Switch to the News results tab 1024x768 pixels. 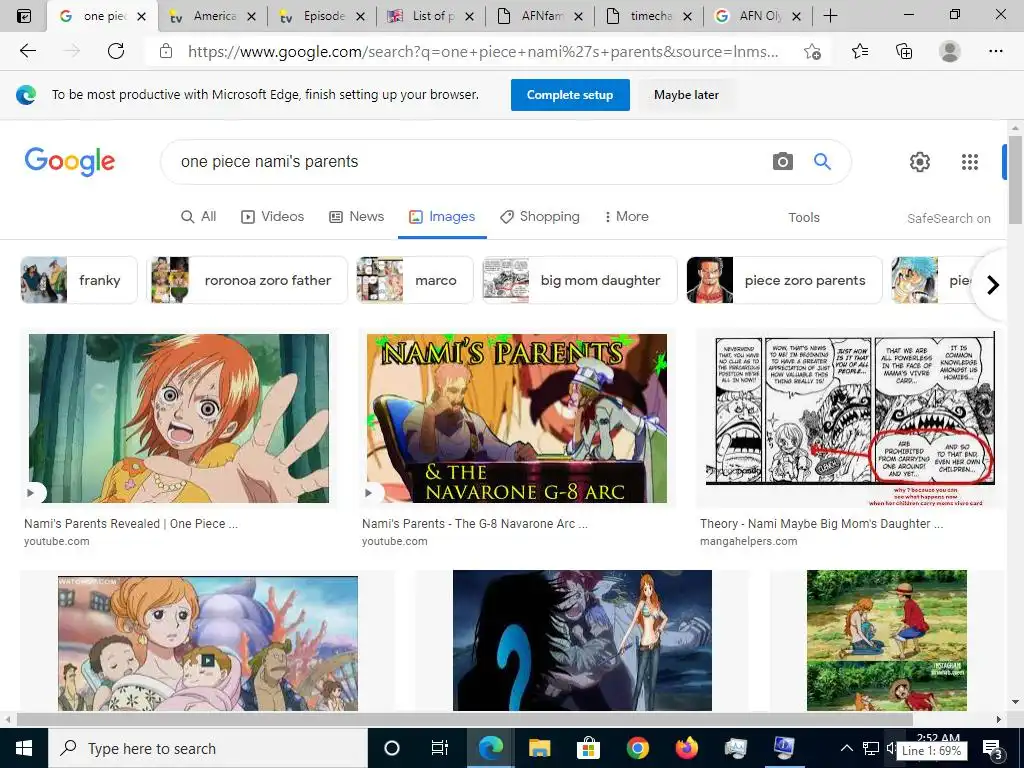click(x=356, y=217)
